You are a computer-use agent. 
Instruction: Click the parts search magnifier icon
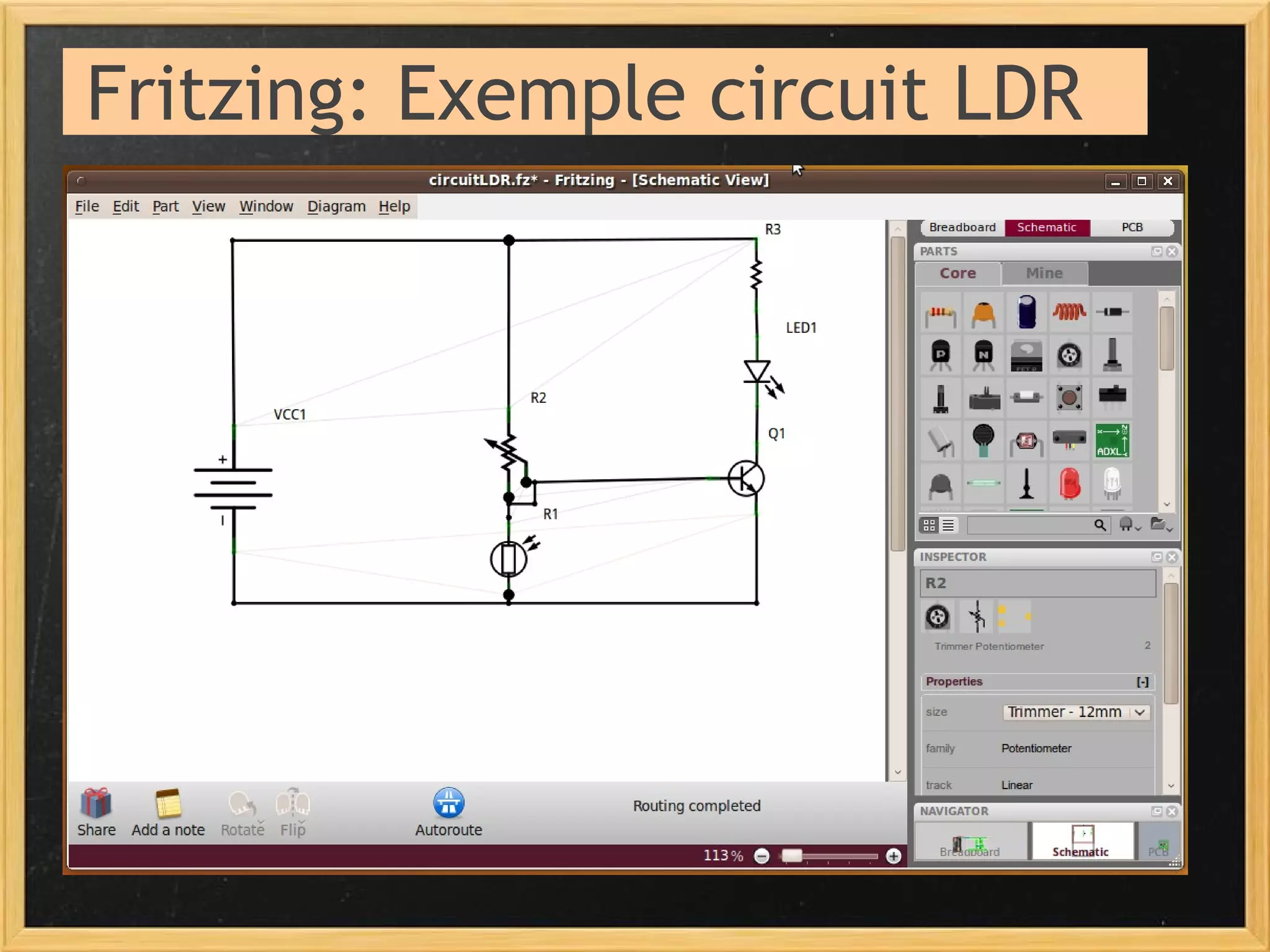[x=1099, y=526]
